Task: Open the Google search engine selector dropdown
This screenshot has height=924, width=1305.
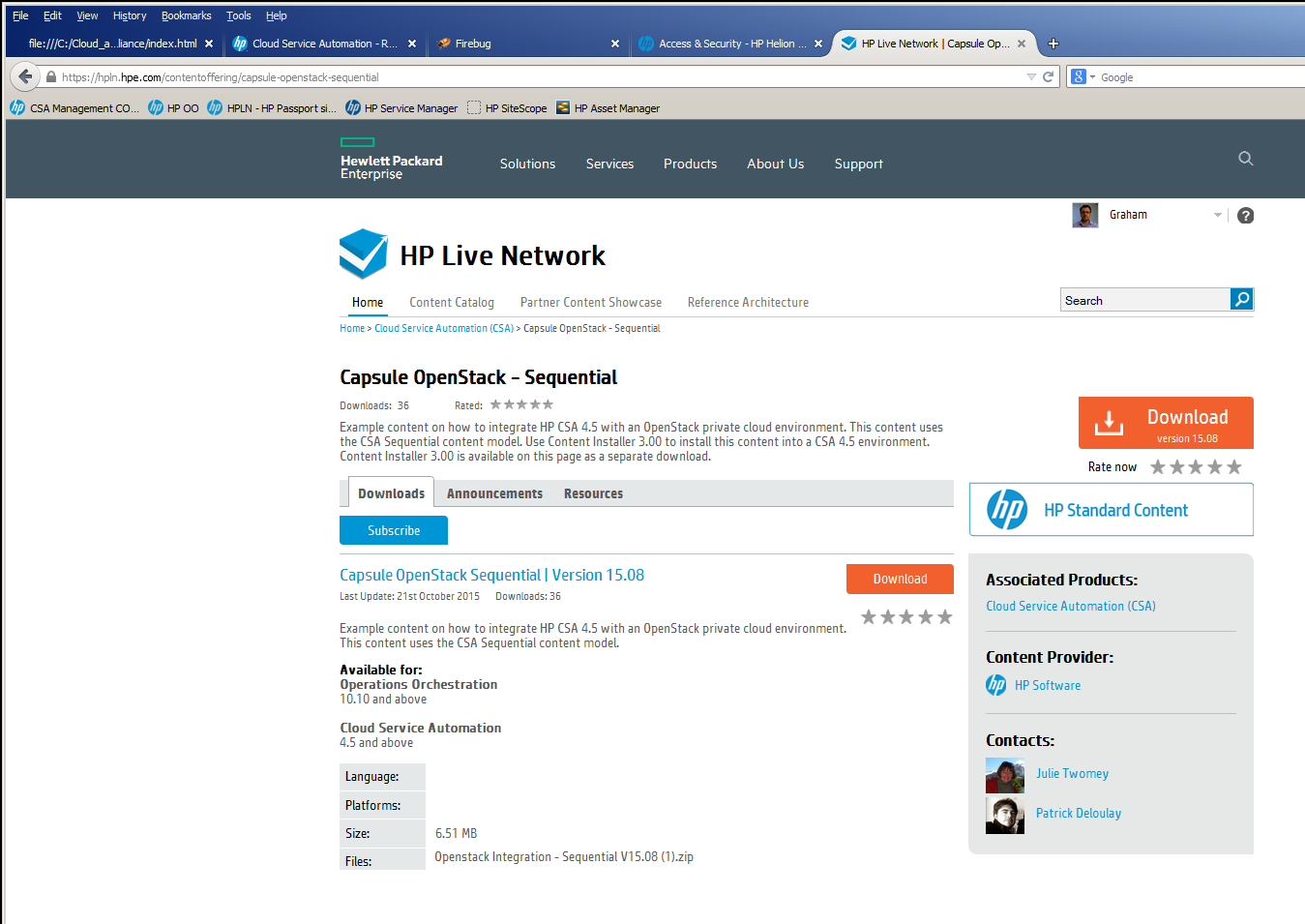Action: point(1083,76)
